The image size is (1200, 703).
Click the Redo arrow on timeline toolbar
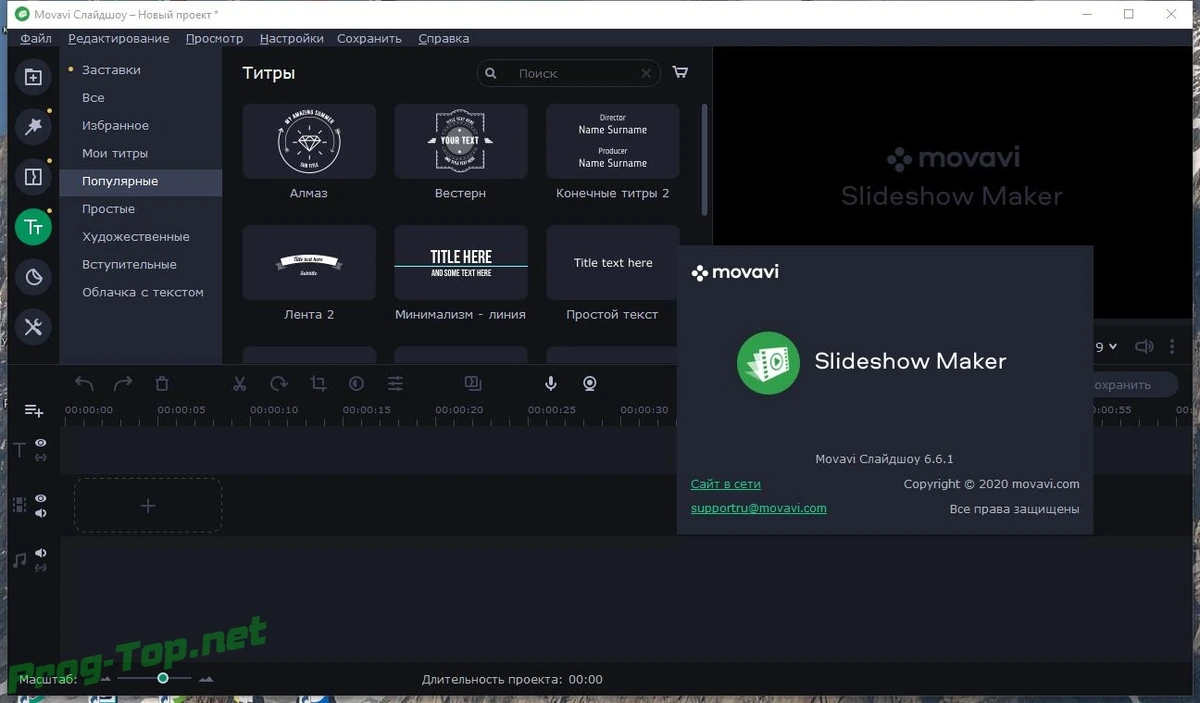pyautogui.click(x=123, y=383)
